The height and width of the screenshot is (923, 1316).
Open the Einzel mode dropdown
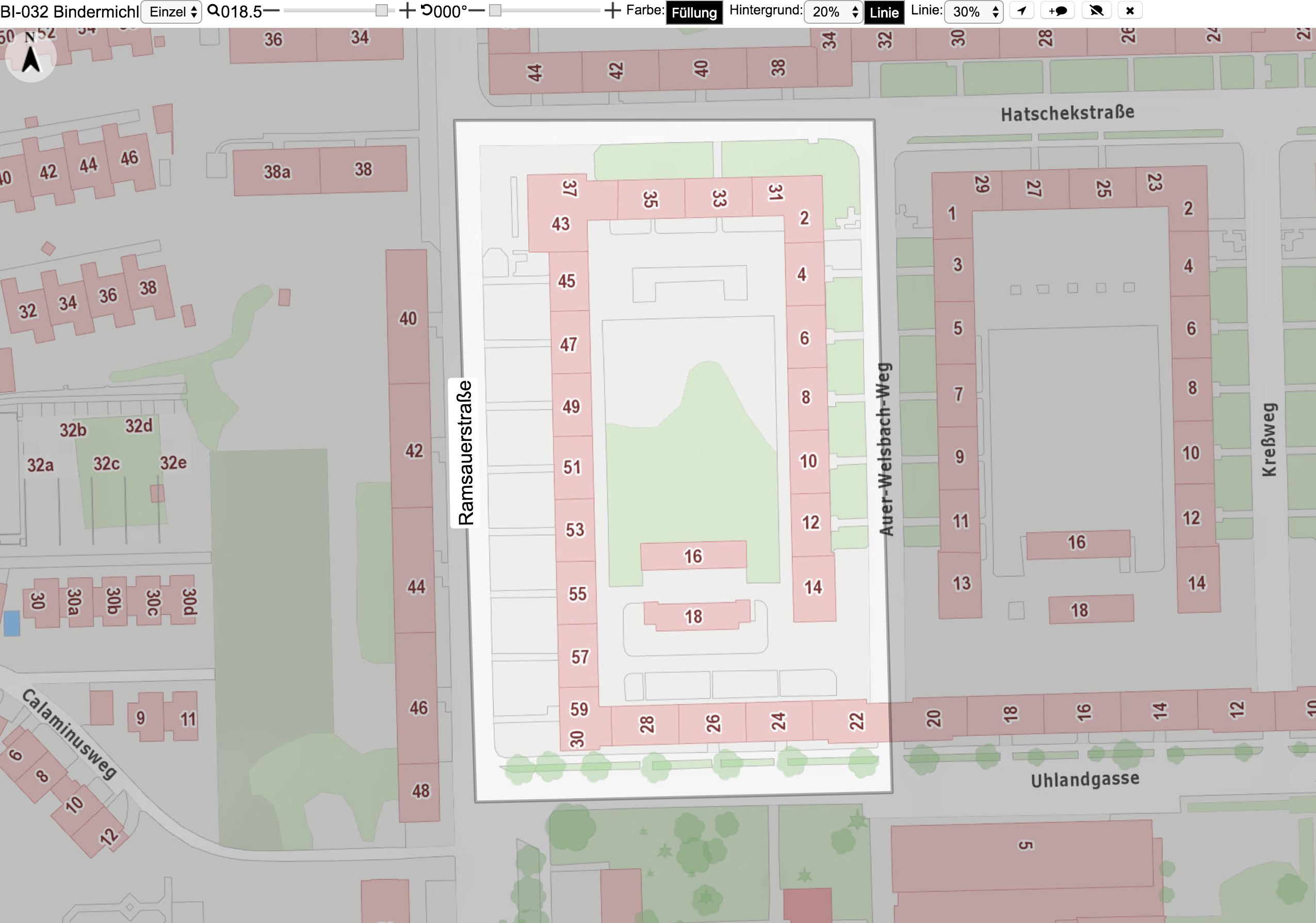click(171, 11)
